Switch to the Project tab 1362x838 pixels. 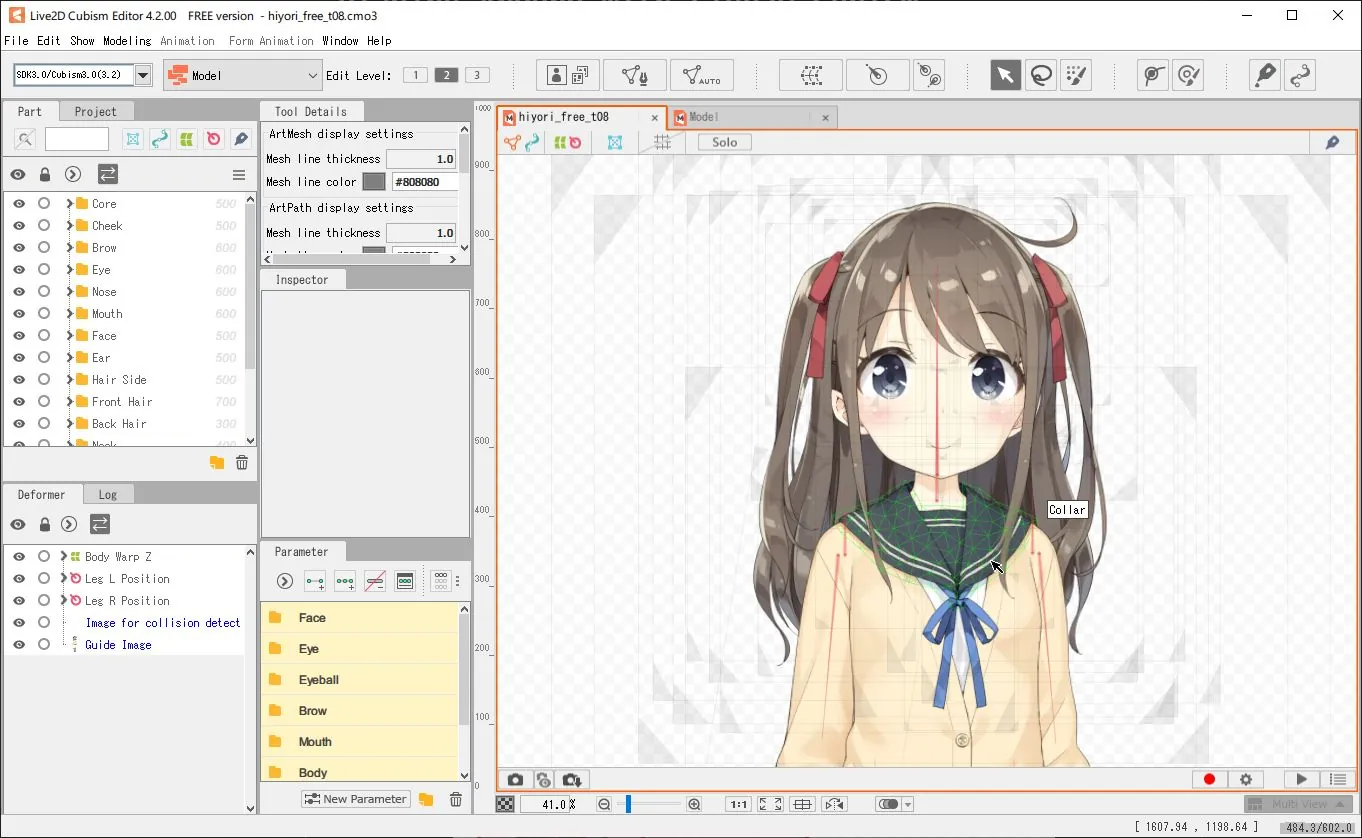(95, 111)
